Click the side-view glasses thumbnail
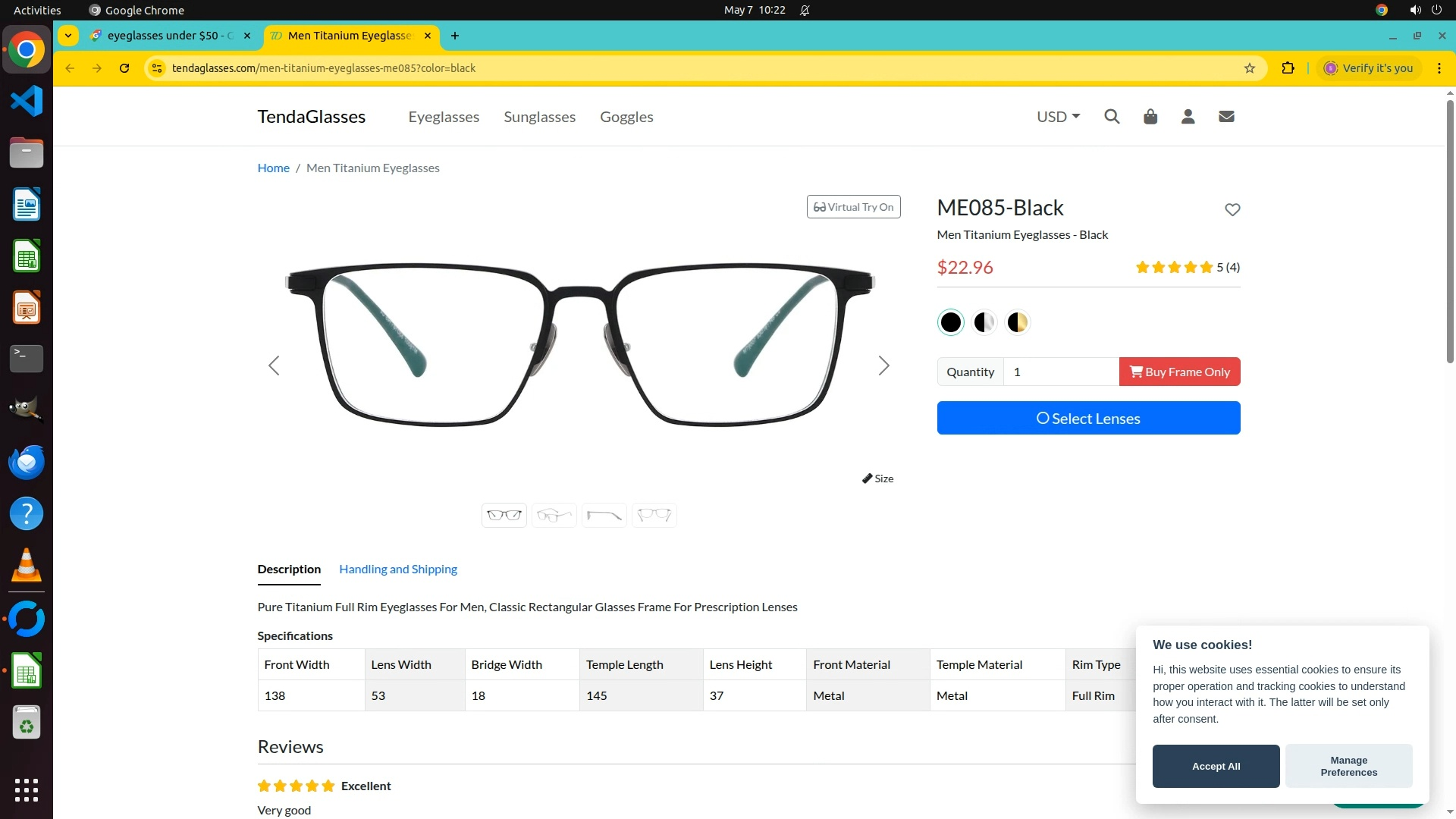 [x=604, y=516]
